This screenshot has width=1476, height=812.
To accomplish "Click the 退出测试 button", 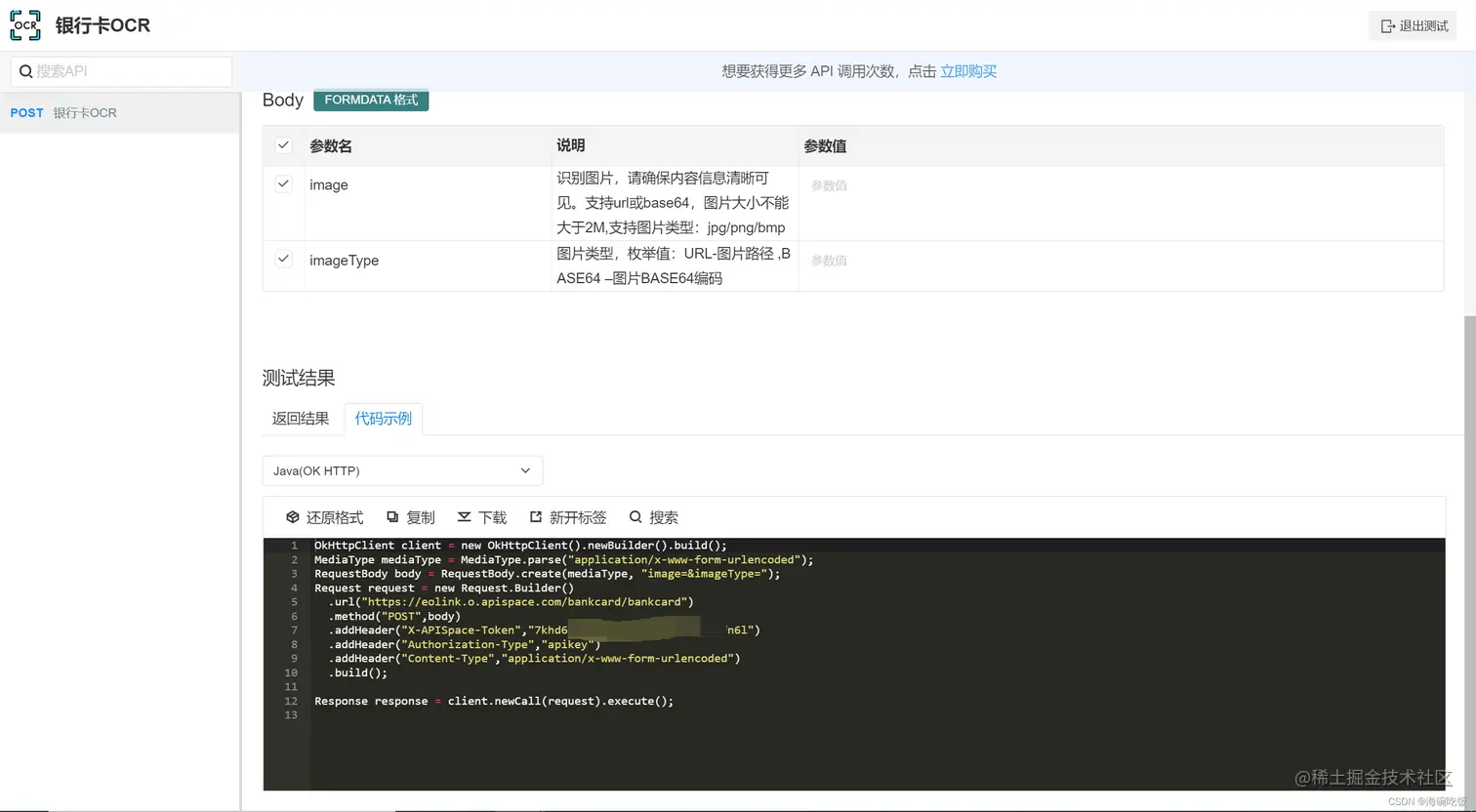I will point(1414,26).
